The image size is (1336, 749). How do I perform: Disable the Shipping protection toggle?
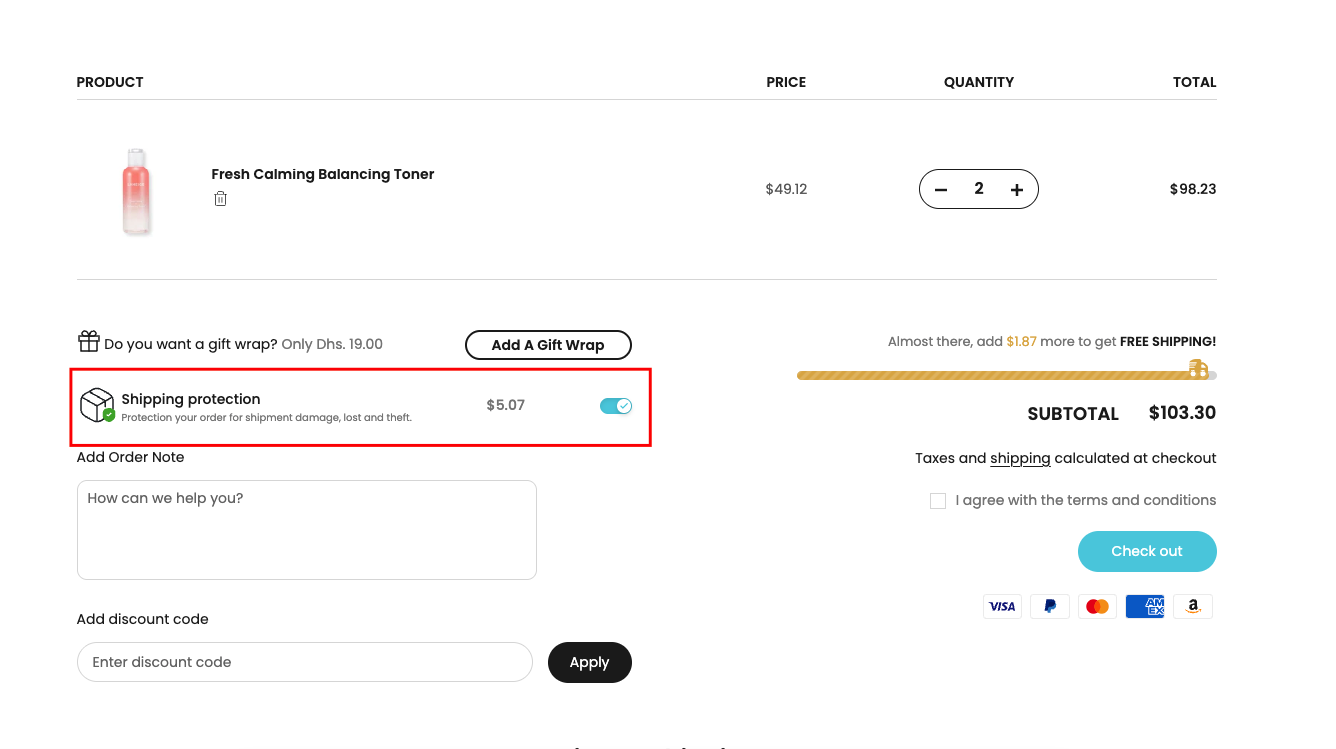[615, 405]
